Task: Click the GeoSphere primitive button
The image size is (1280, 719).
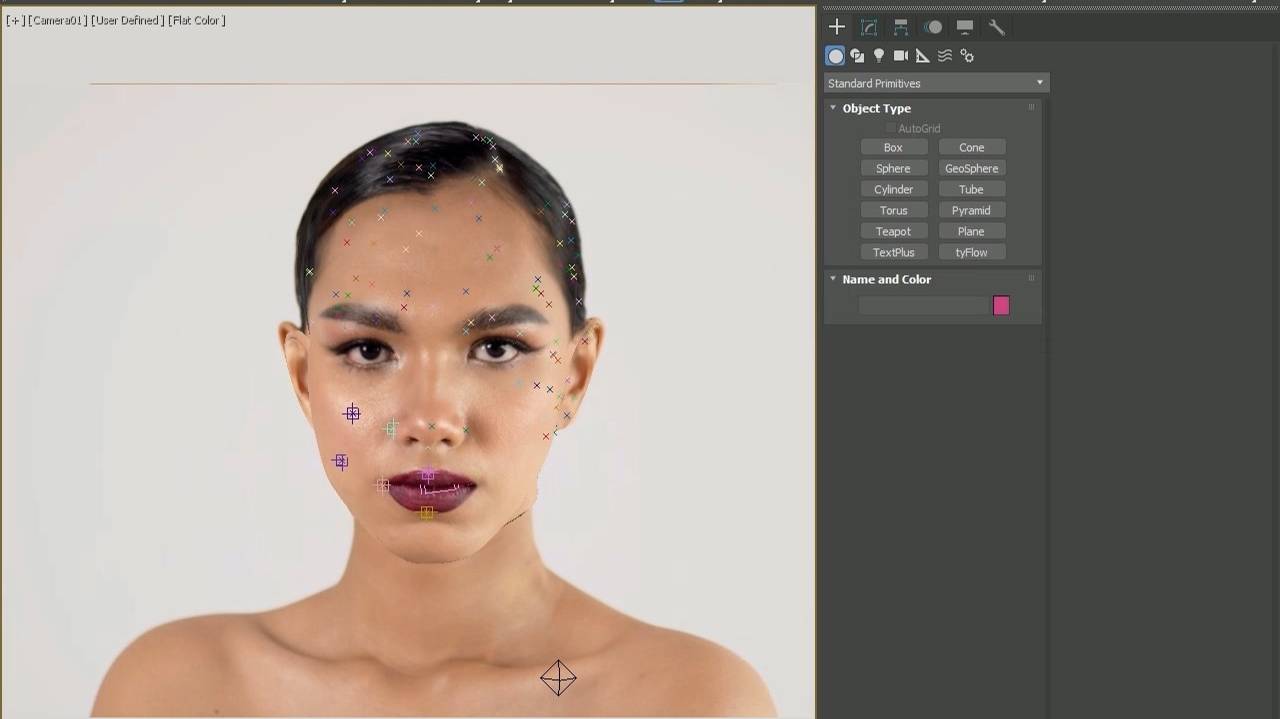Action: (x=971, y=168)
